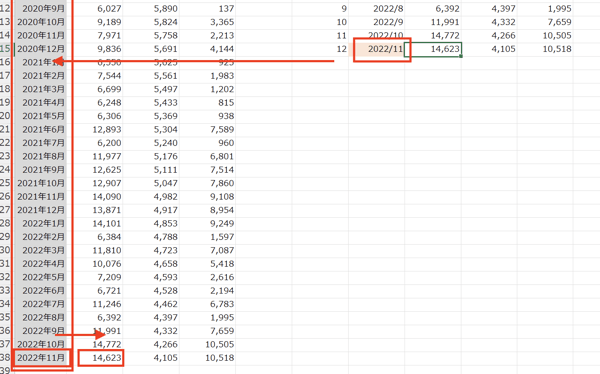The width and height of the screenshot is (600, 374).
Task: Select the date cell 2020年10月
Action: tap(41, 22)
